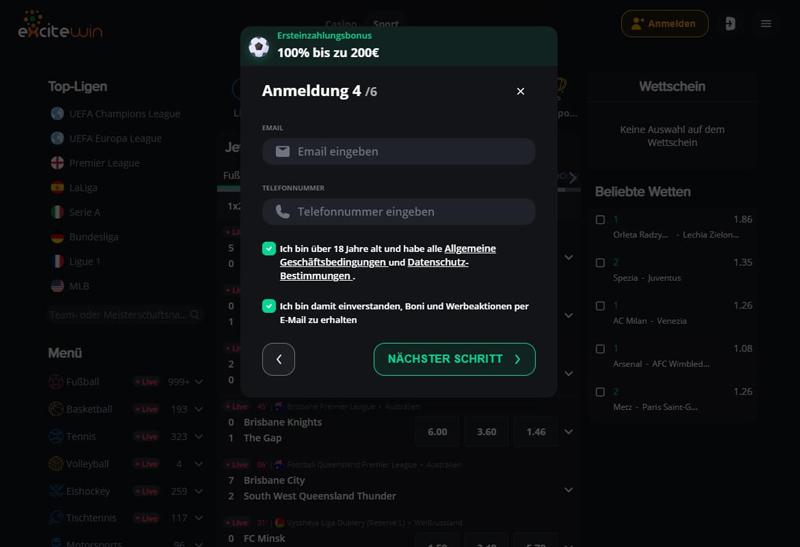Image resolution: width=800 pixels, height=547 pixels.
Task: Open the Sport tab
Action: (x=386, y=23)
